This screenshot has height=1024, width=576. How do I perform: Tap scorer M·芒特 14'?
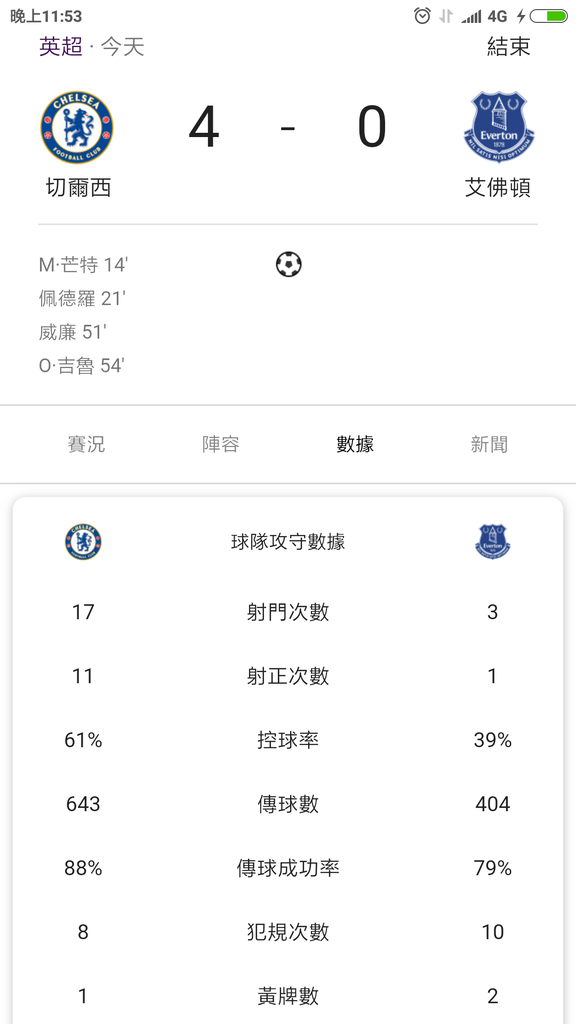pyautogui.click(x=84, y=265)
